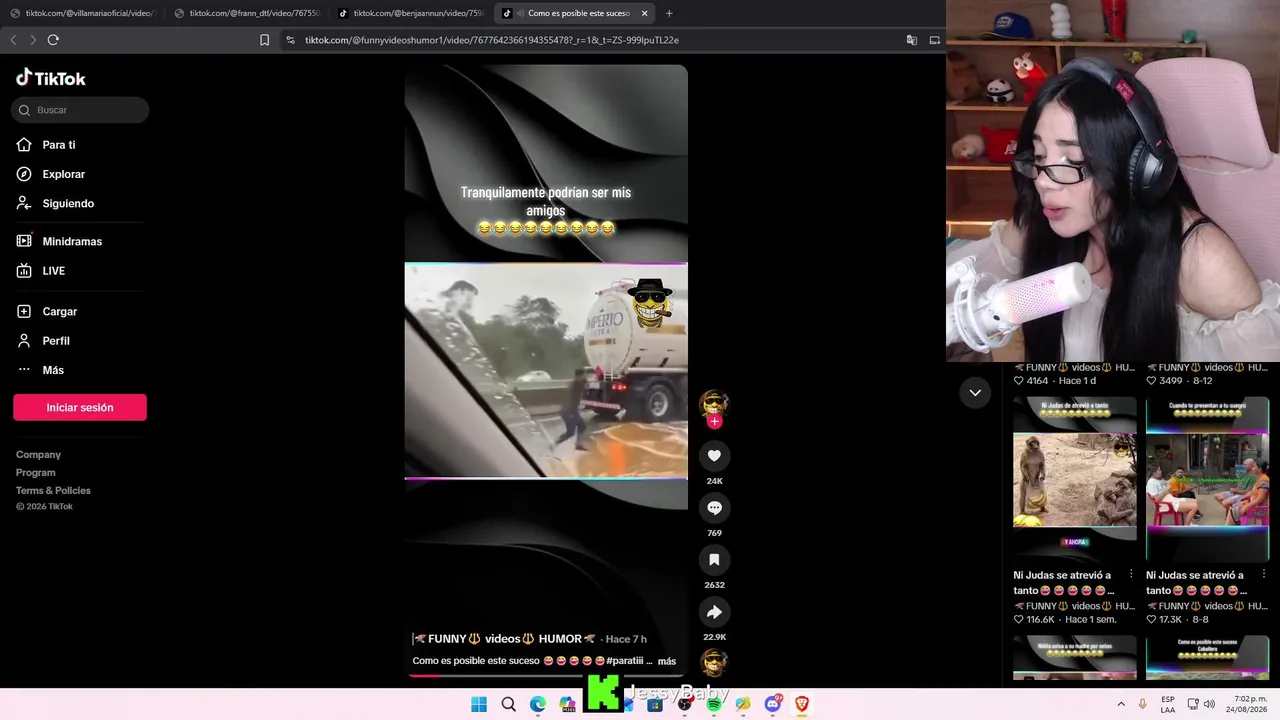The height and width of the screenshot is (720, 1280).
Task: Switch to the benjaannun browser tab
Action: point(411,14)
